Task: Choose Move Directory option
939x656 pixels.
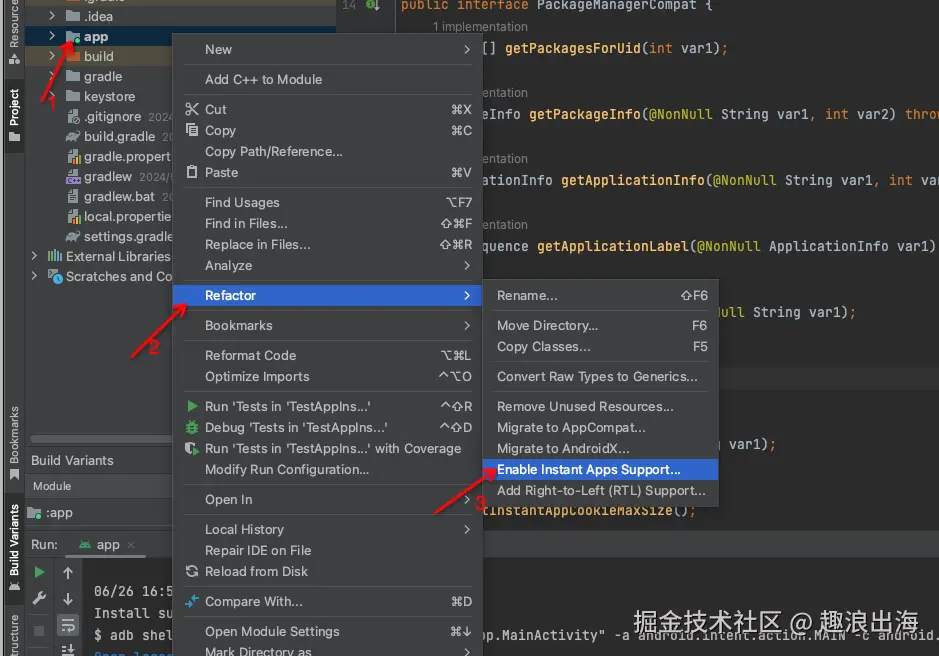Action: [x=600, y=325]
